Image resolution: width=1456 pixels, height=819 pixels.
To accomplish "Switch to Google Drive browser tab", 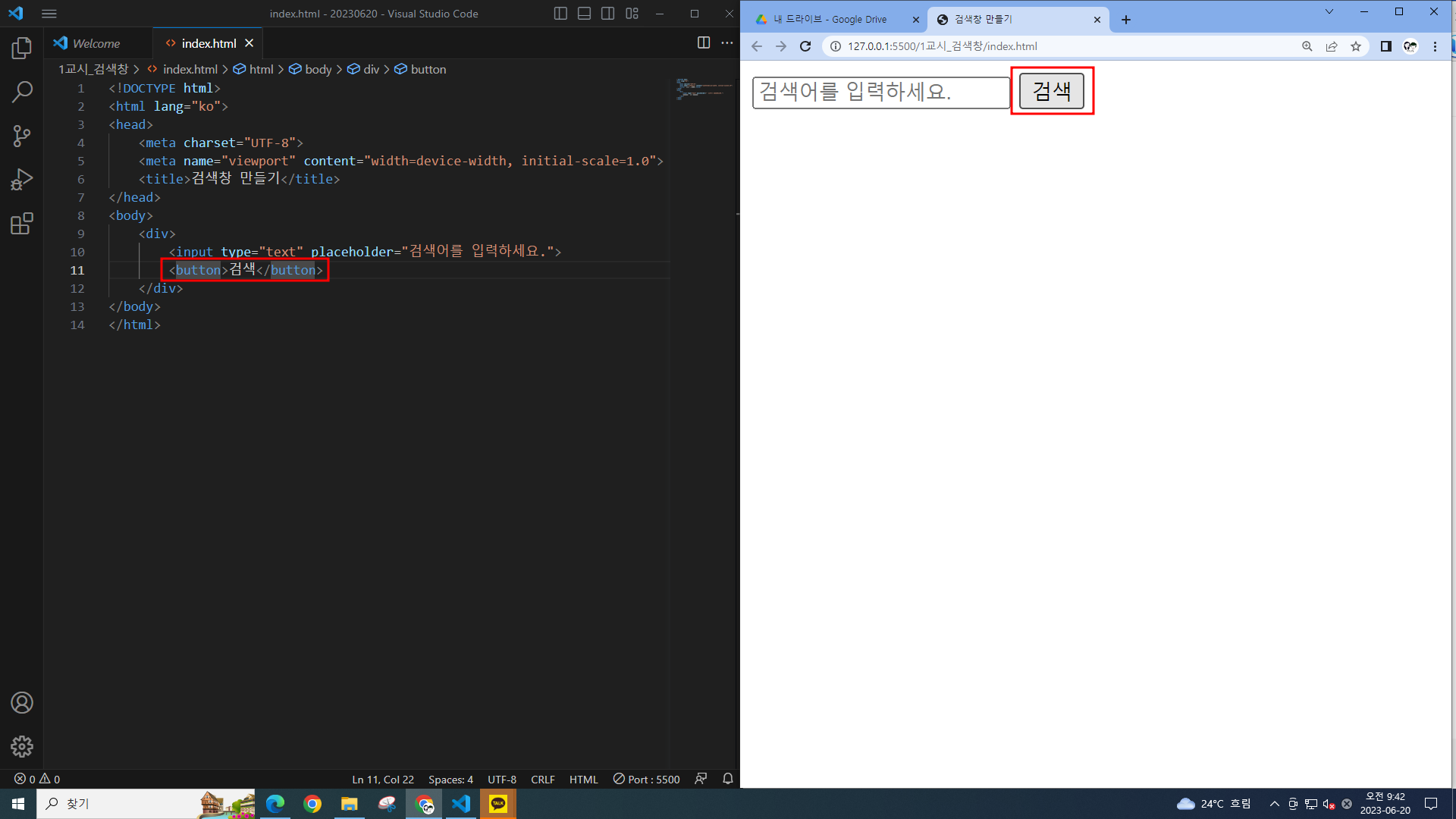I will click(830, 20).
